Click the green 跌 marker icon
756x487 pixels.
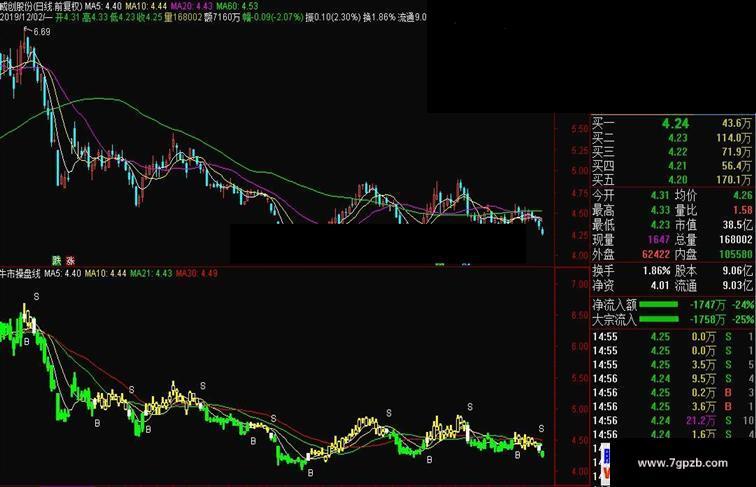coord(57,260)
